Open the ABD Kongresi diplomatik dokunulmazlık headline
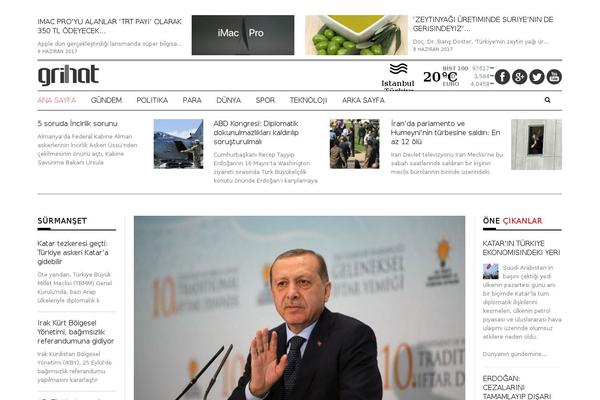 click(256, 132)
